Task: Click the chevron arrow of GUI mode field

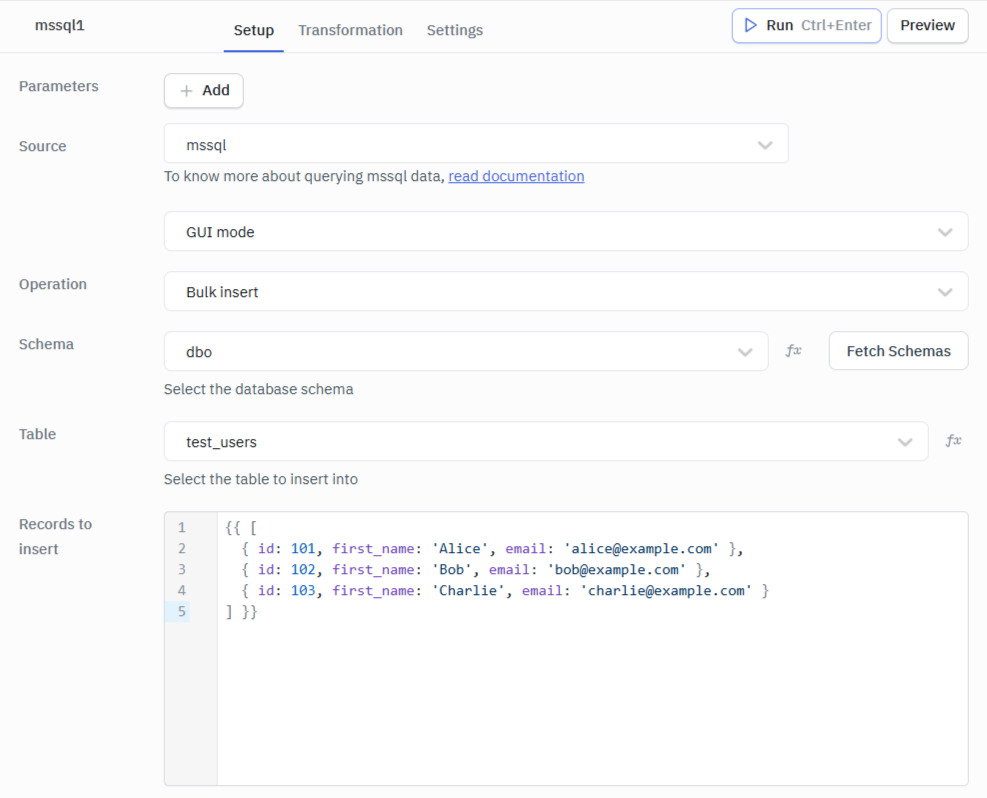Action: tap(945, 232)
